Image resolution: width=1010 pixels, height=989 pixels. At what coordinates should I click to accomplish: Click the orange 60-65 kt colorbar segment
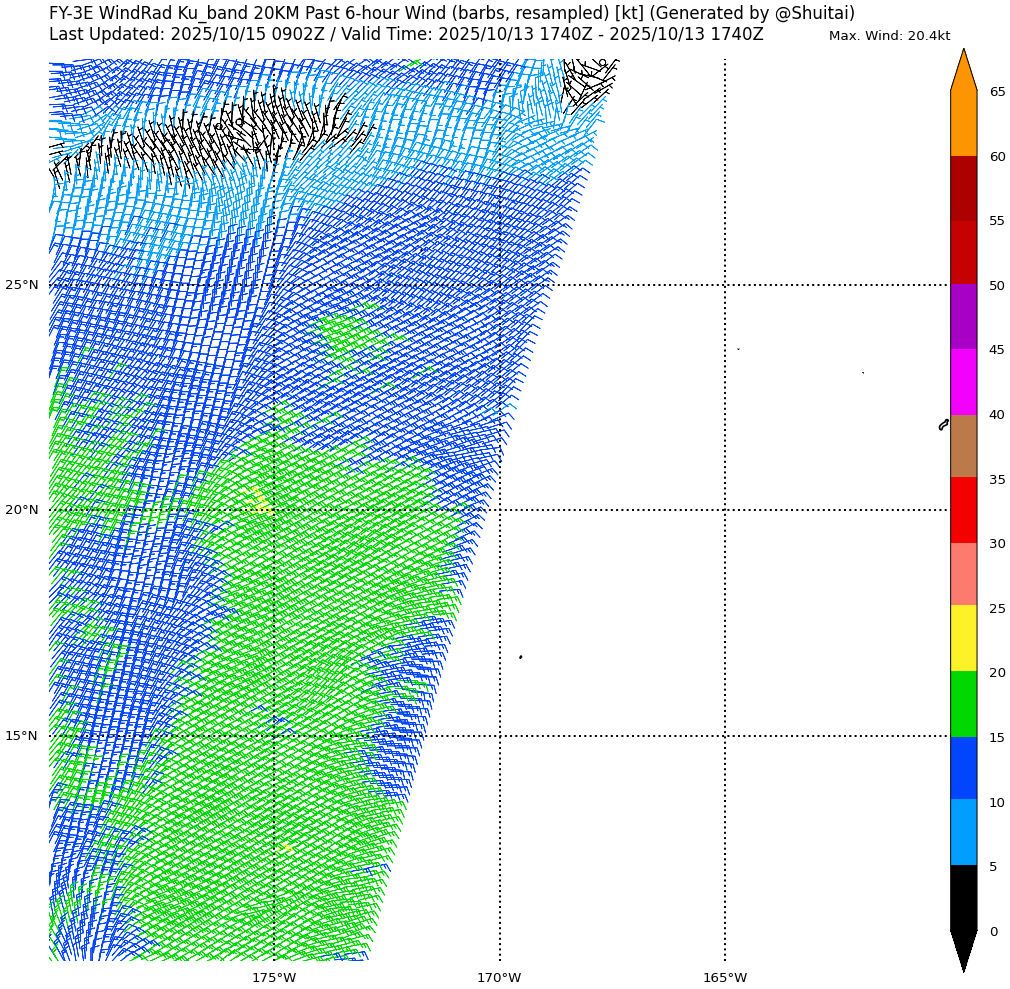click(x=963, y=123)
